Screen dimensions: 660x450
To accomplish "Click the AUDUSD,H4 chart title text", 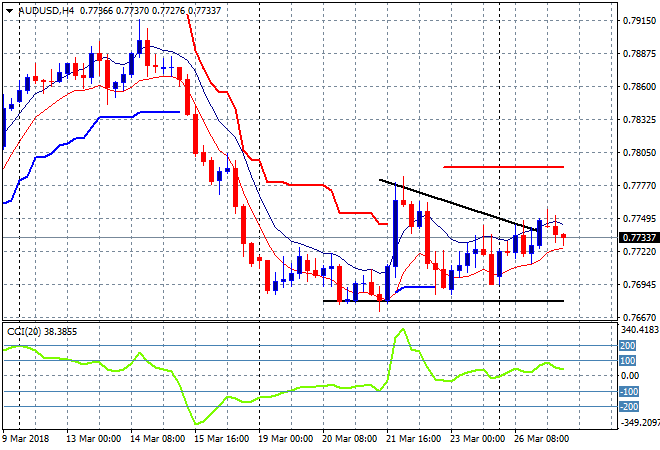I will point(47,11).
